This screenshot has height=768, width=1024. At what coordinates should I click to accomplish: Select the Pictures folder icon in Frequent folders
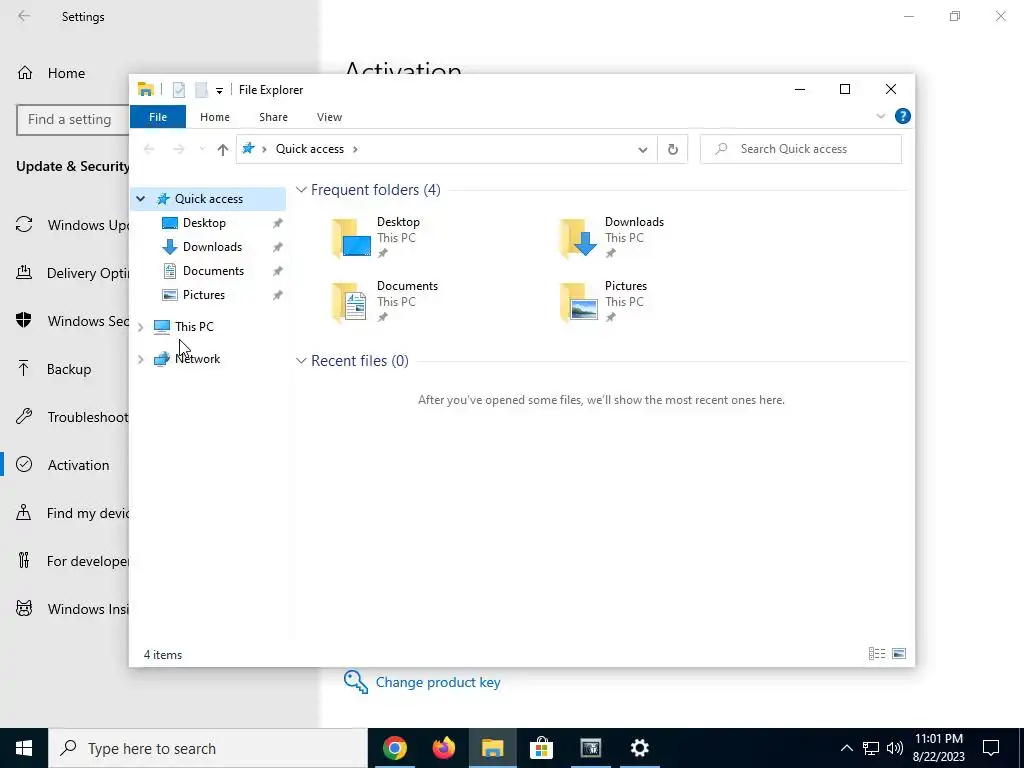click(x=579, y=302)
